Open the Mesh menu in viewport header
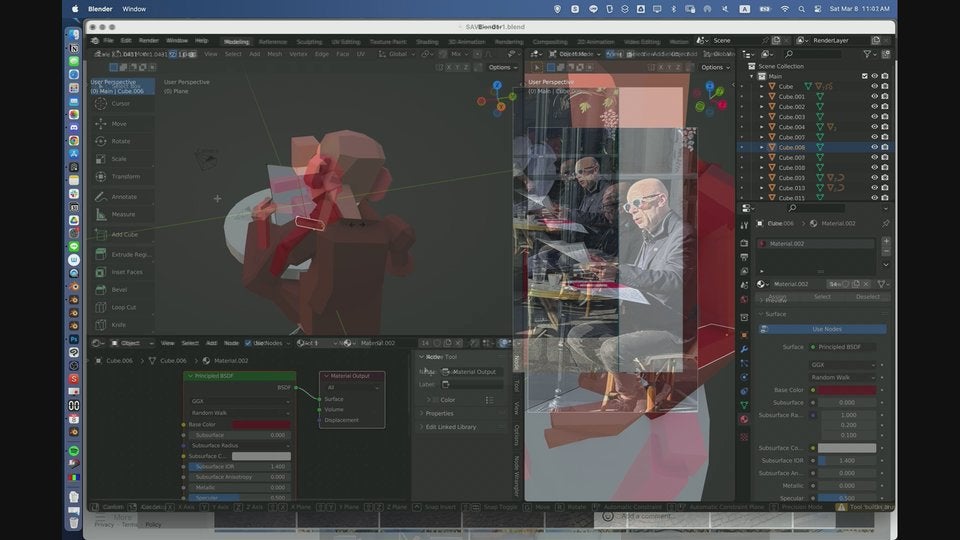This screenshot has height=540, width=960. coord(275,54)
